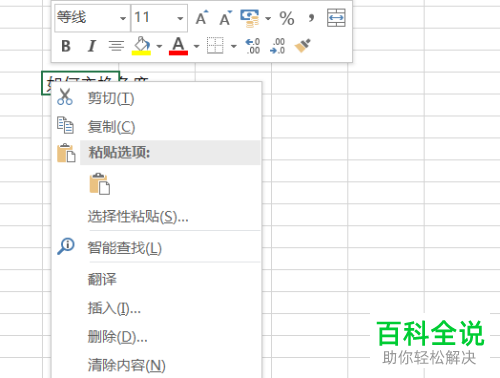Click the smart lookup magnifier icon
The height and width of the screenshot is (378, 500).
click(x=66, y=246)
